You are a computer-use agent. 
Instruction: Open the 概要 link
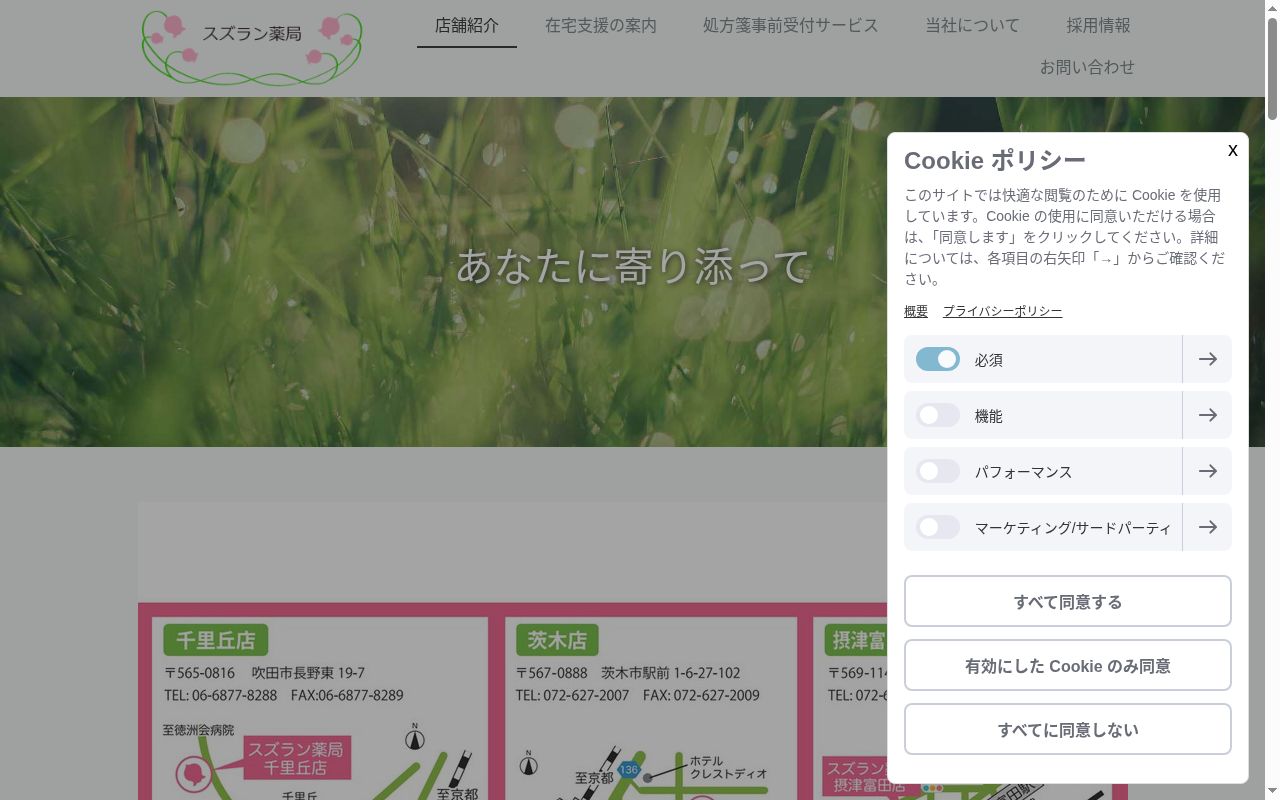pyautogui.click(x=916, y=311)
